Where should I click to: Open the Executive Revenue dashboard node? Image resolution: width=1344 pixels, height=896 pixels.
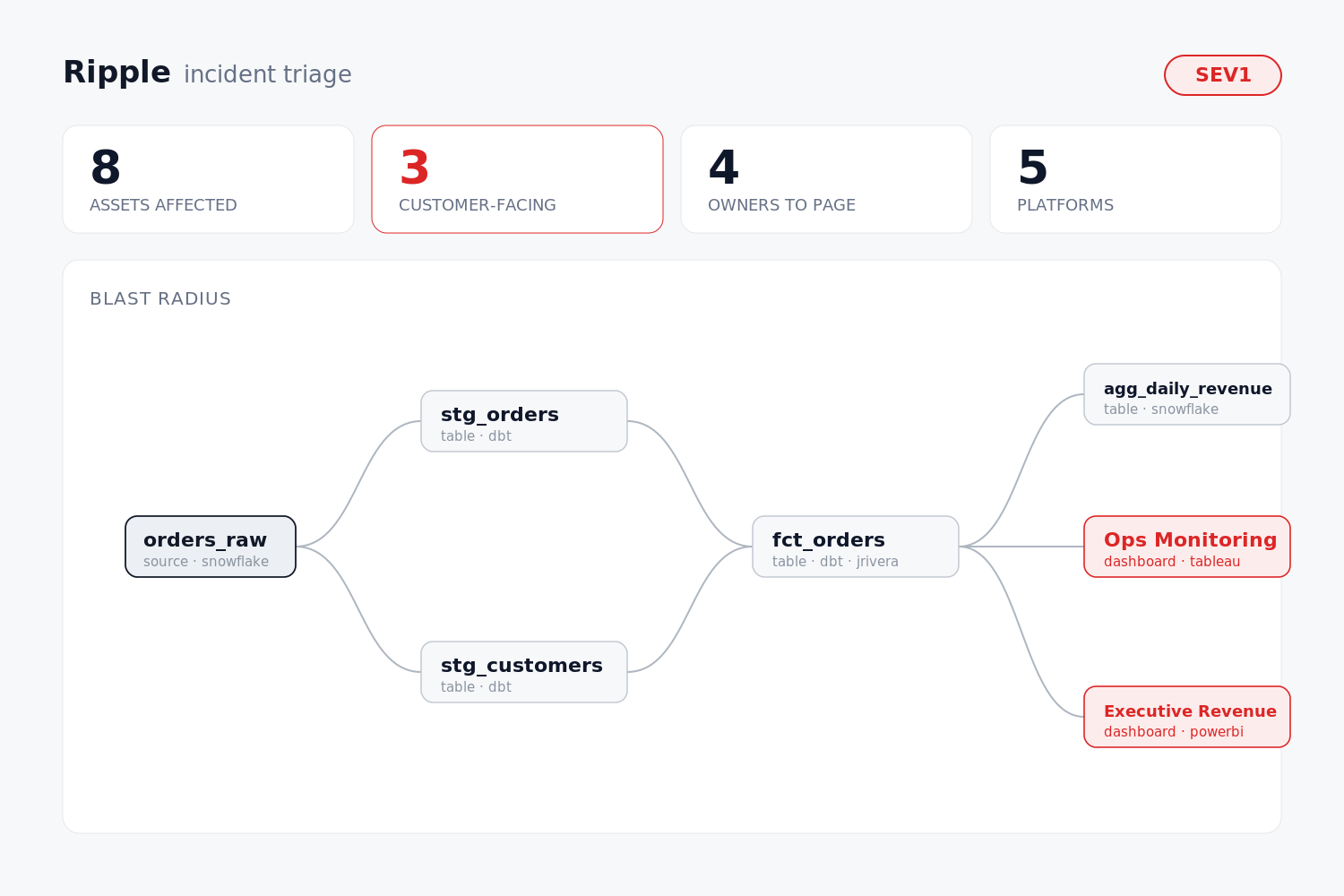point(1187,717)
